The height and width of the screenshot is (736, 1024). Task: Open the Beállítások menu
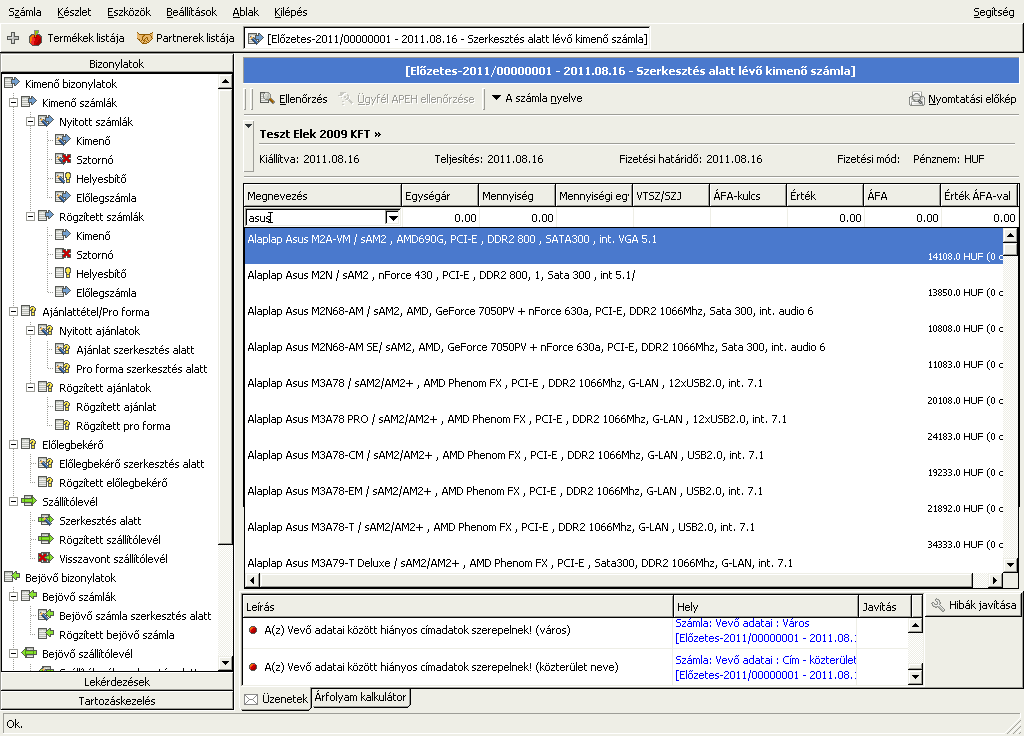(191, 12)
